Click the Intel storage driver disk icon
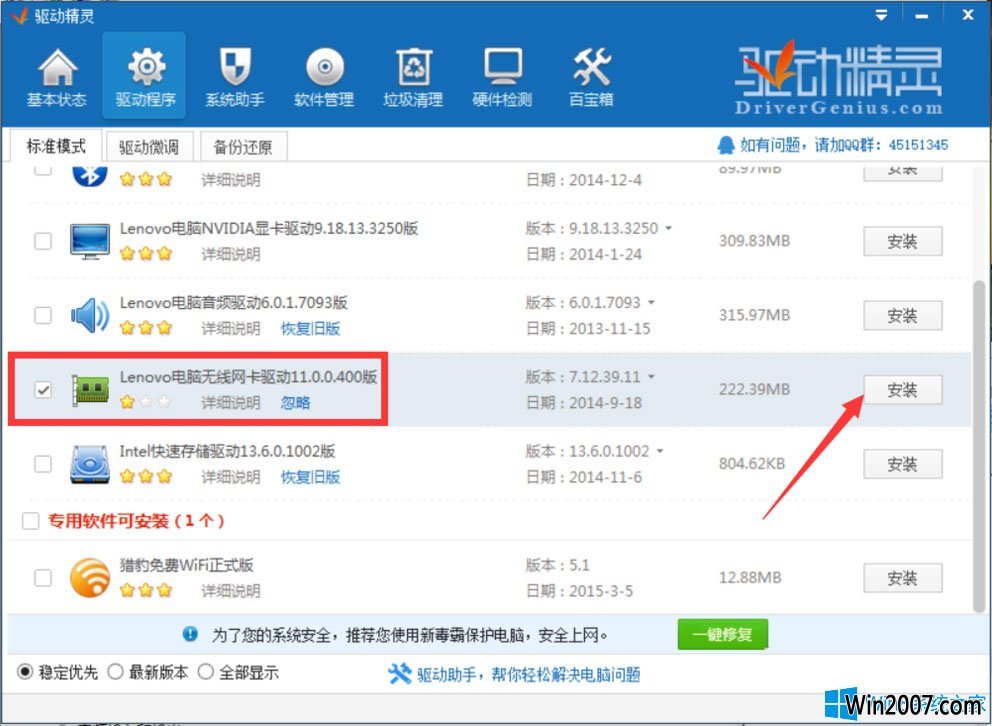Viewport: 992px width, 726px height. click(x=90, y=464)
